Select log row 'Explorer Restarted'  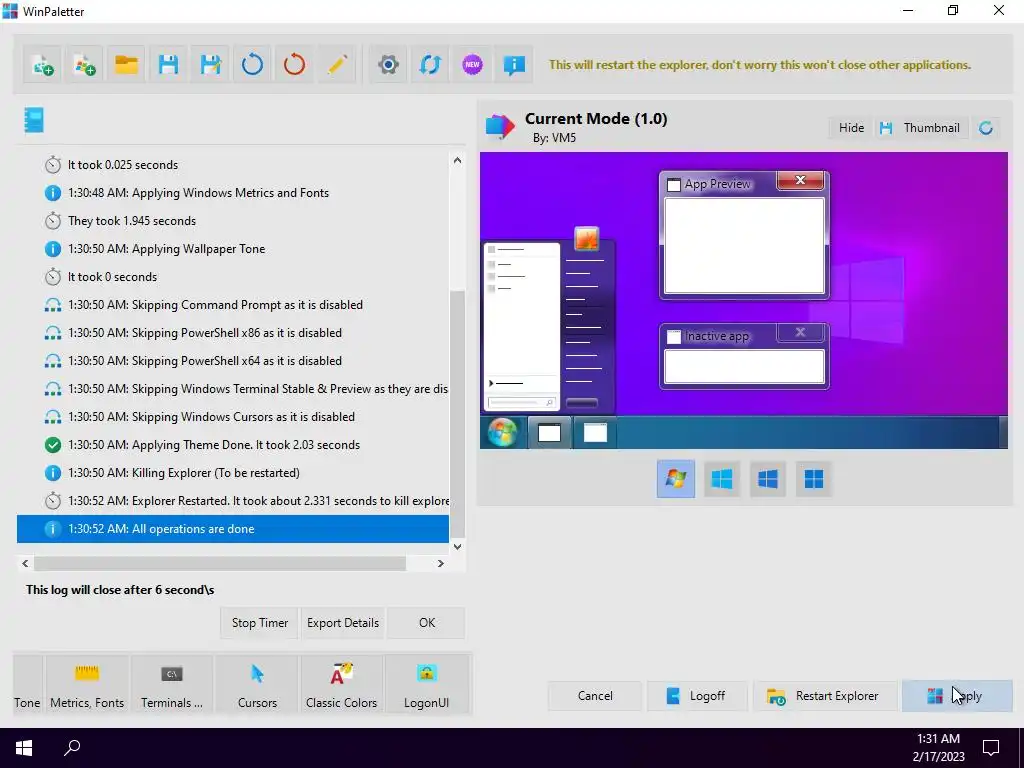[232, 501]
